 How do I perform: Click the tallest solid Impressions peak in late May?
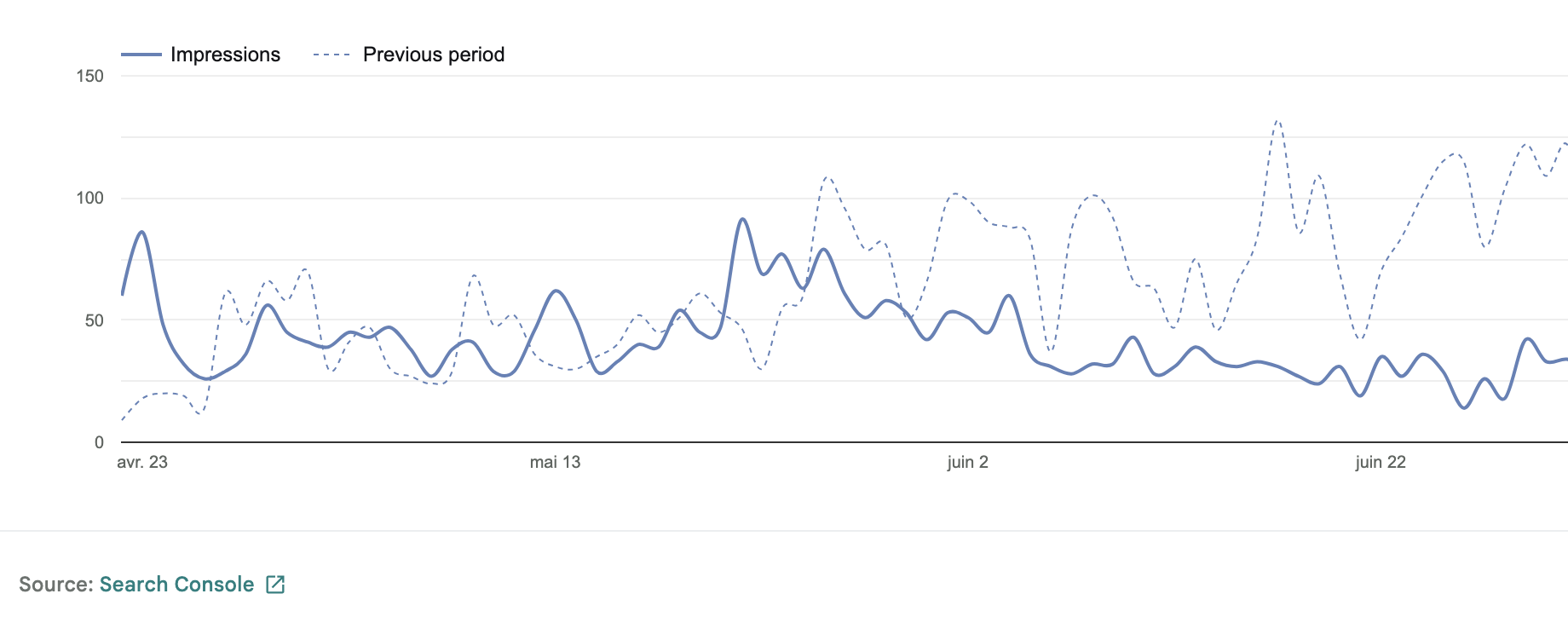[x=742, y=219]
